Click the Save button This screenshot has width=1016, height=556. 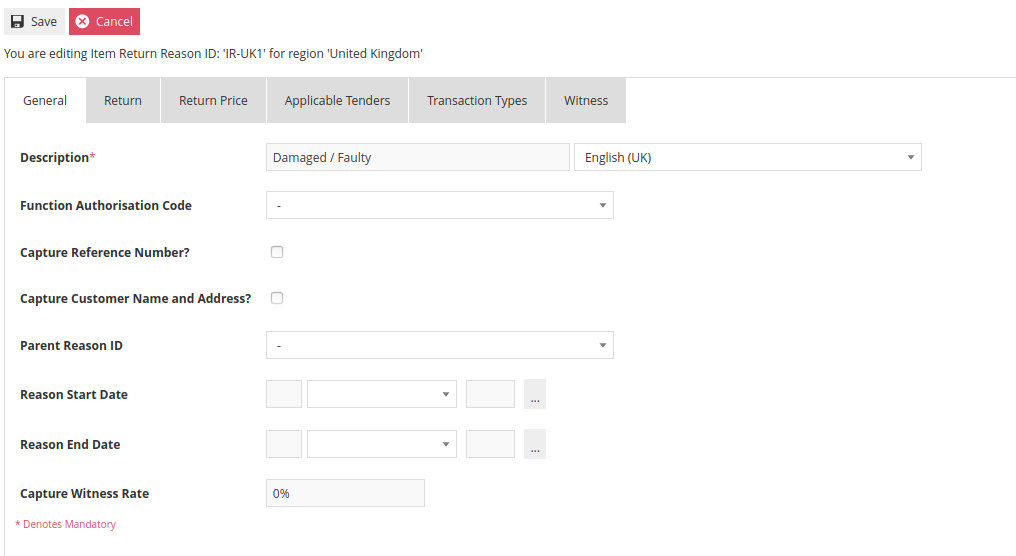tap(34, 21)
